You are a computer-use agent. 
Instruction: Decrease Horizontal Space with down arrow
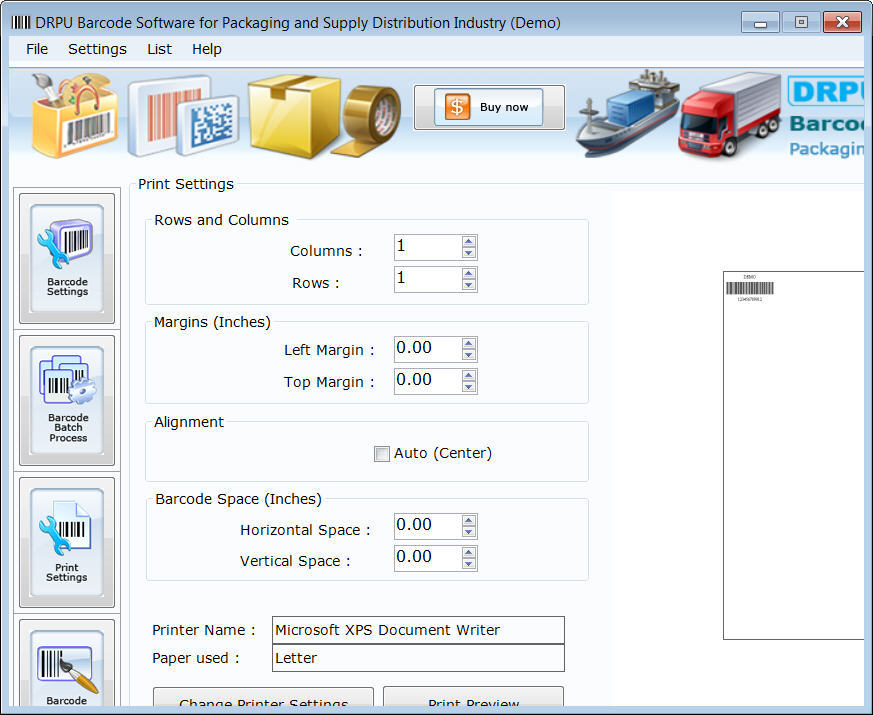pos(469,532)
